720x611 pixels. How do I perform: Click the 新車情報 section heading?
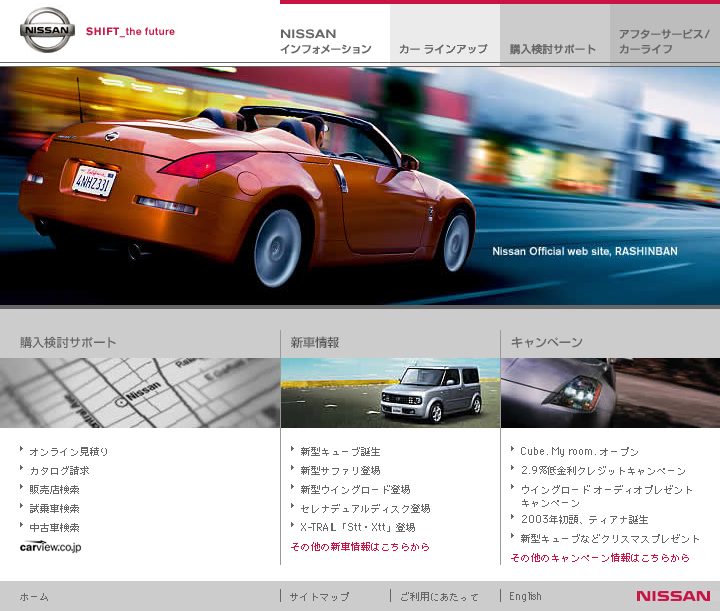(315, 342)
